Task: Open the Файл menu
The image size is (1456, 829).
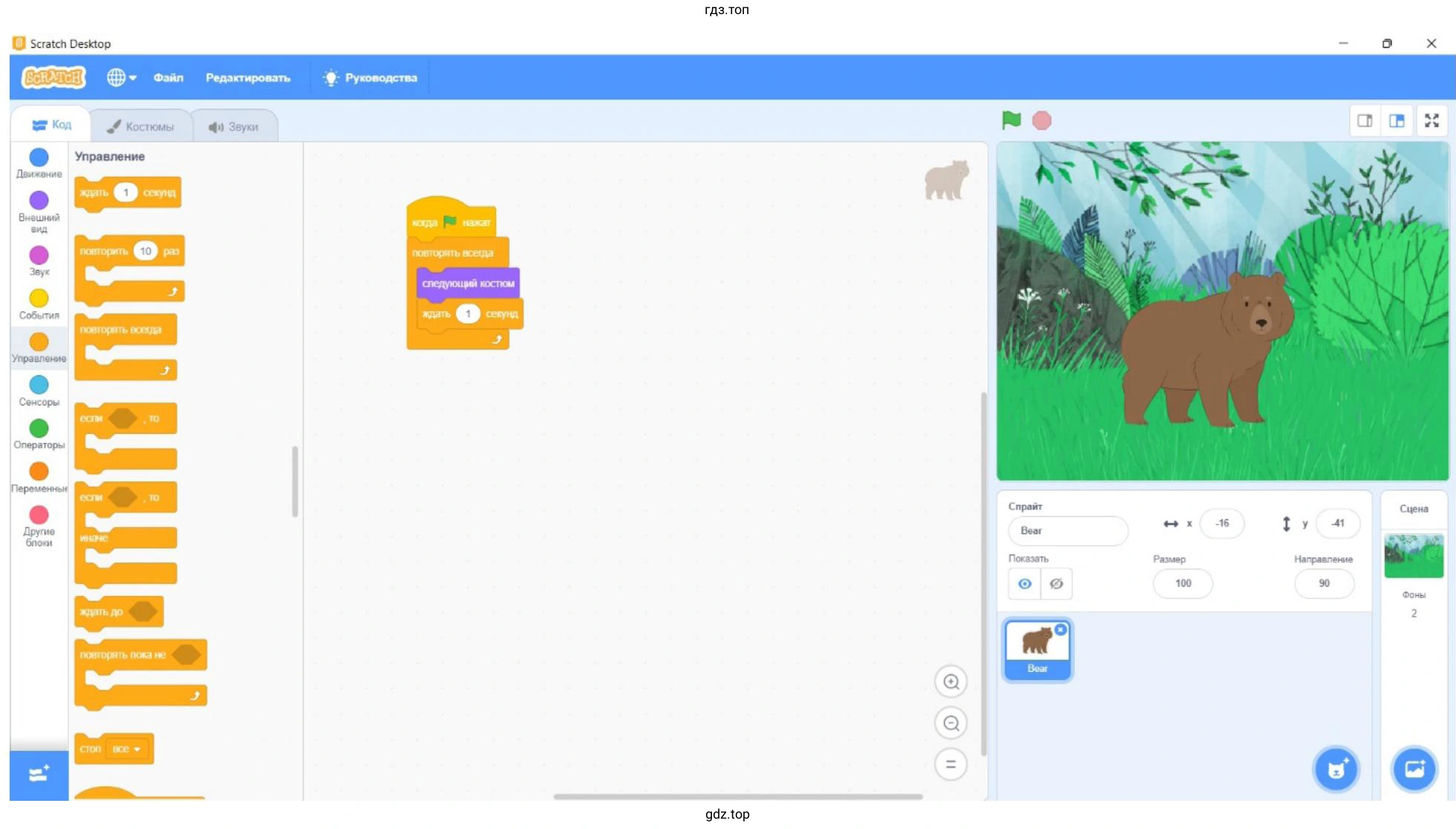Action: 168,77
